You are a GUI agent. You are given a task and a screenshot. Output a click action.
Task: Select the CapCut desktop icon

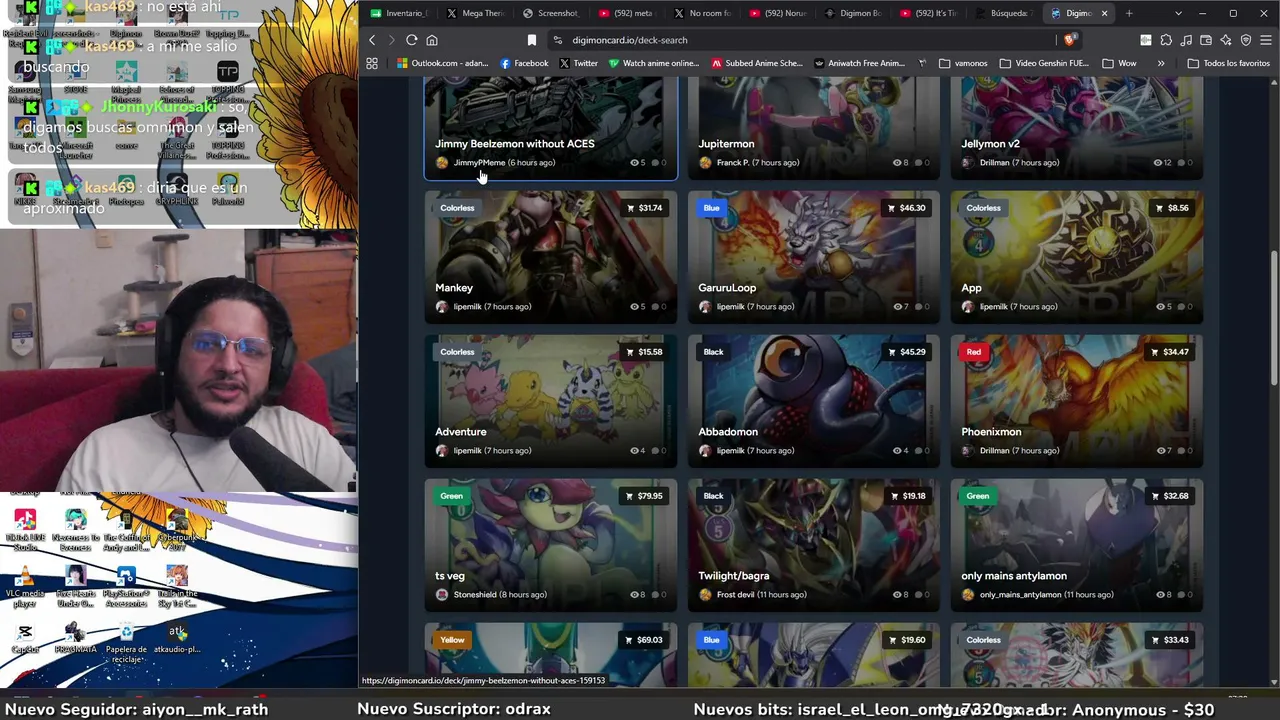coord(25,638)
